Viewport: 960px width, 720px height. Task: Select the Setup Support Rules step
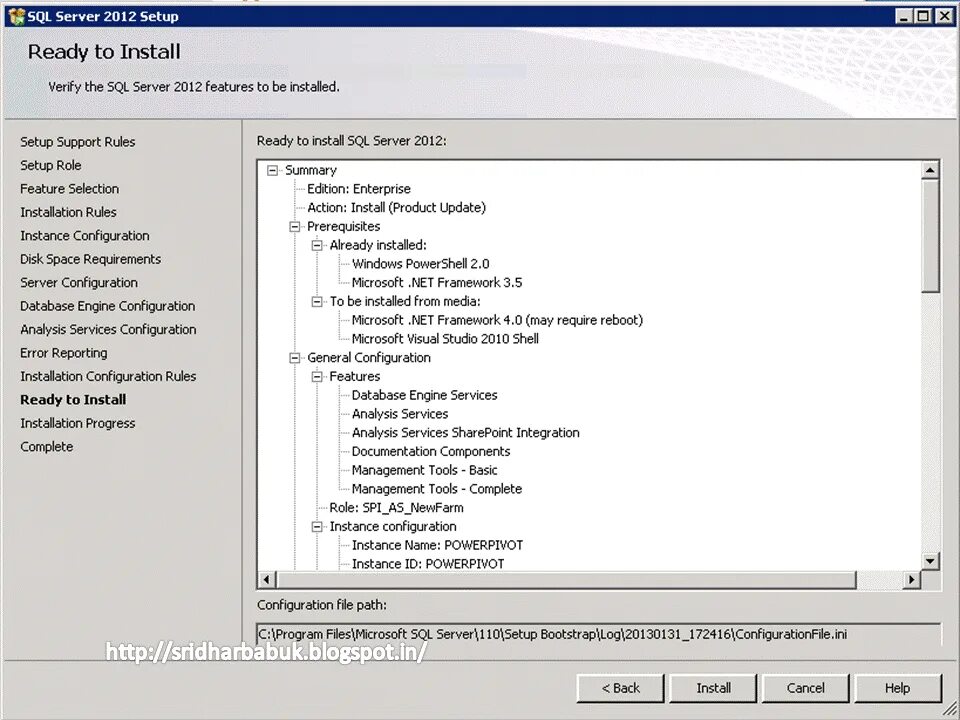click(78, 142)
